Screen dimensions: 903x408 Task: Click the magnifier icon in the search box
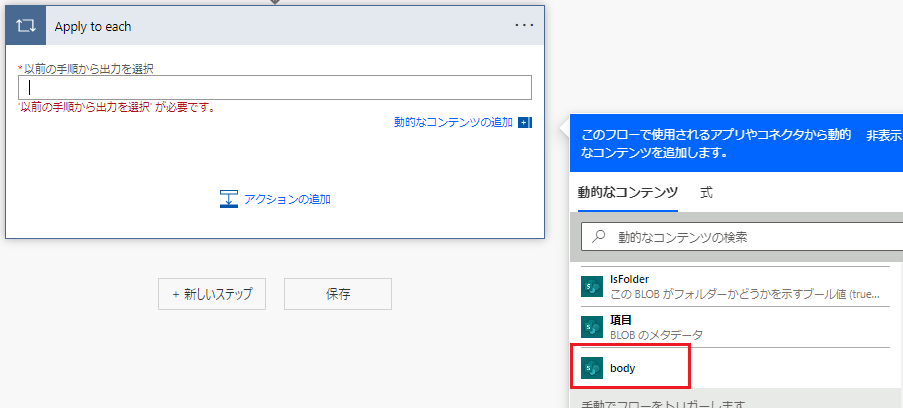click(600, 238)
